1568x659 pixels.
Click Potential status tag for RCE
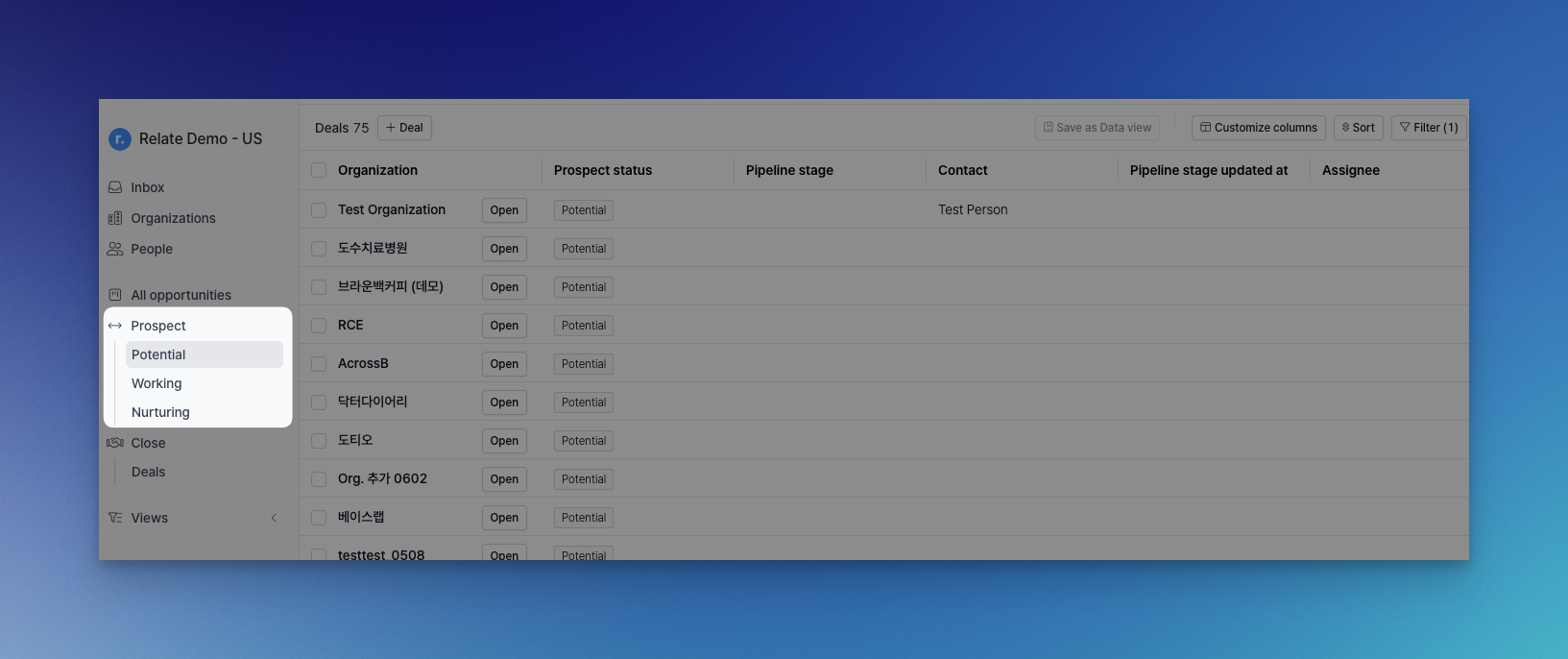(584, 326)
